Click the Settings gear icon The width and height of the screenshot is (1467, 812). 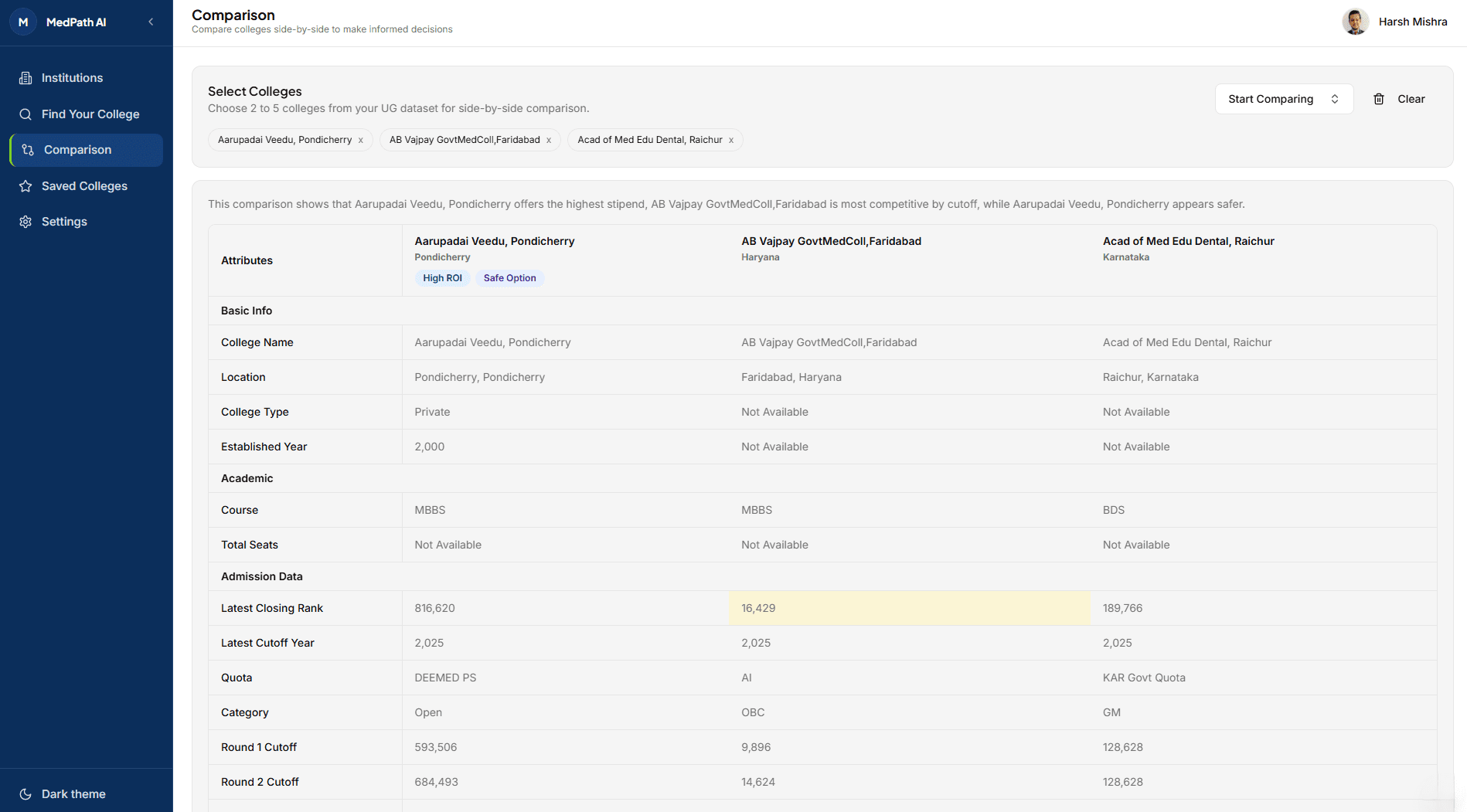(26, 222)
